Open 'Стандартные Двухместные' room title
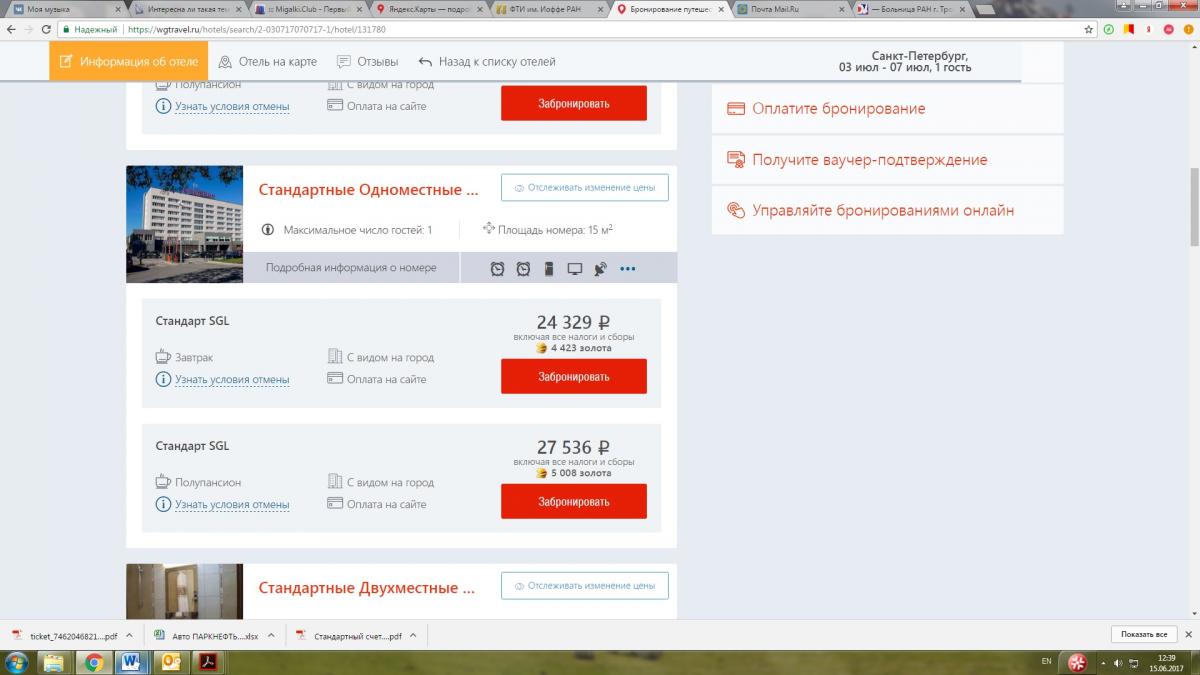1200x675 pixels. (x=367, y=588)
